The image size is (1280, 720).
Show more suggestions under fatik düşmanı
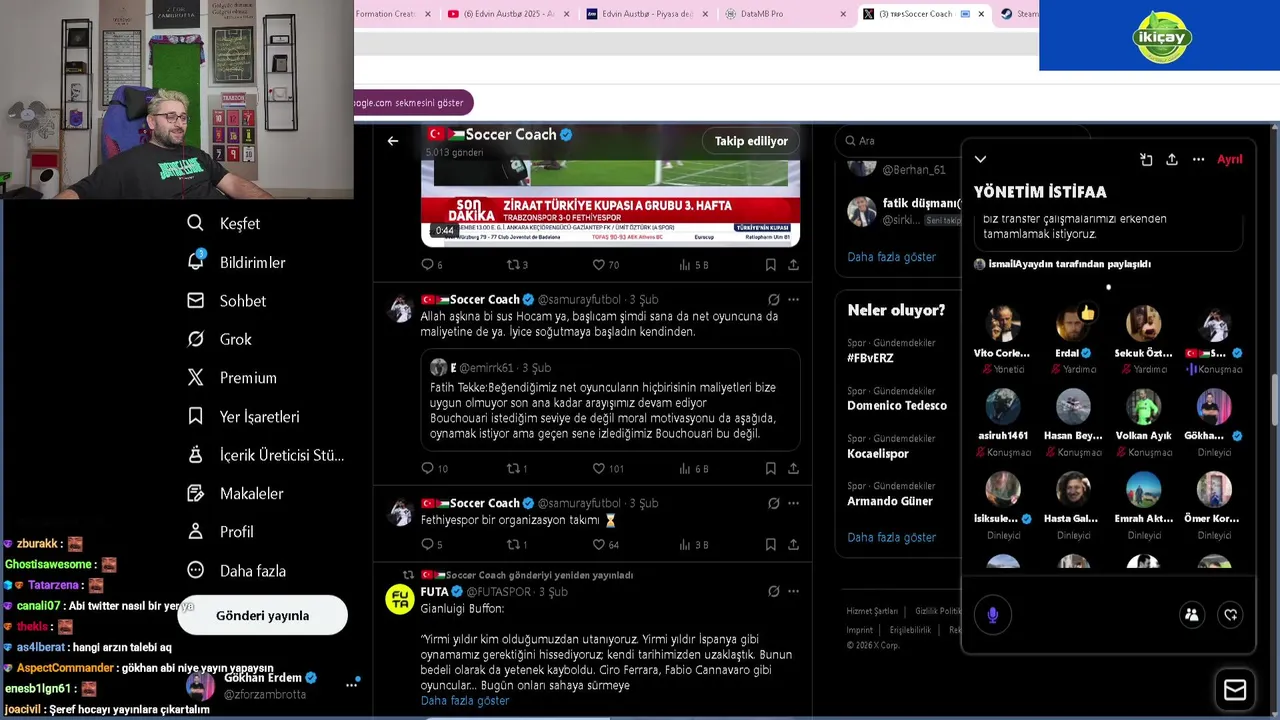891,257
